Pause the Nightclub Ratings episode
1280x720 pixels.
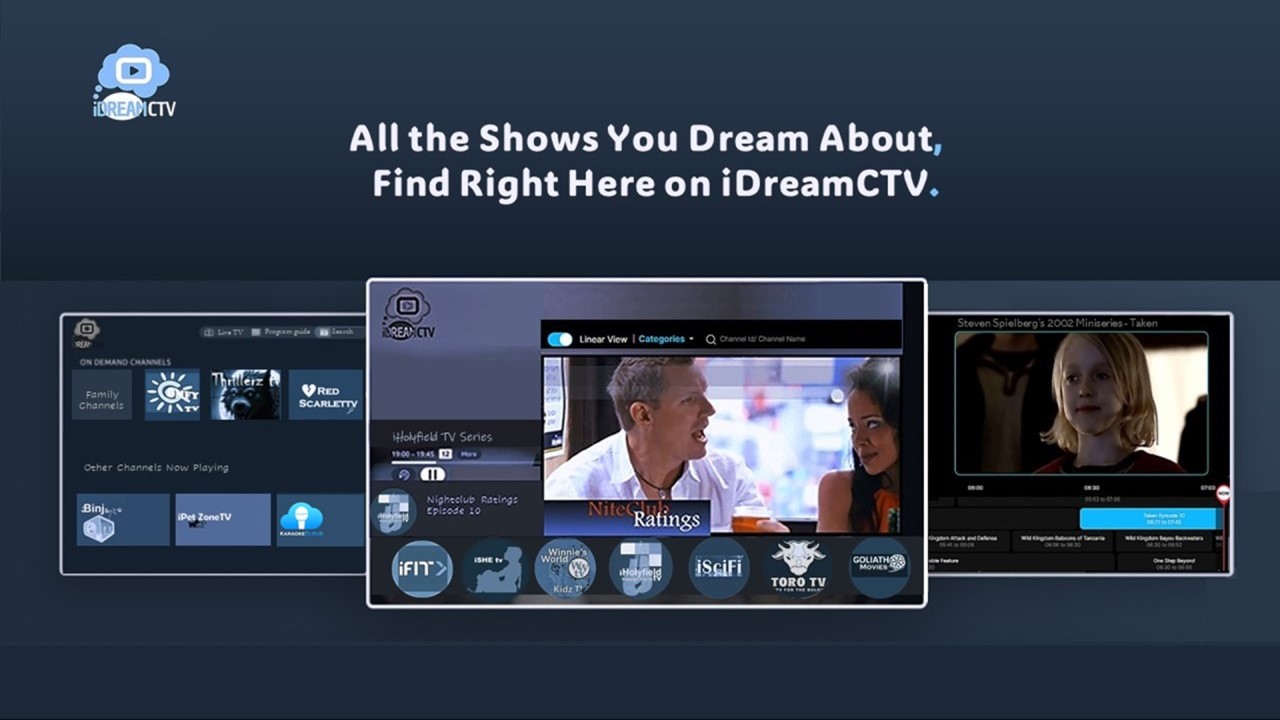pos(432,475)
